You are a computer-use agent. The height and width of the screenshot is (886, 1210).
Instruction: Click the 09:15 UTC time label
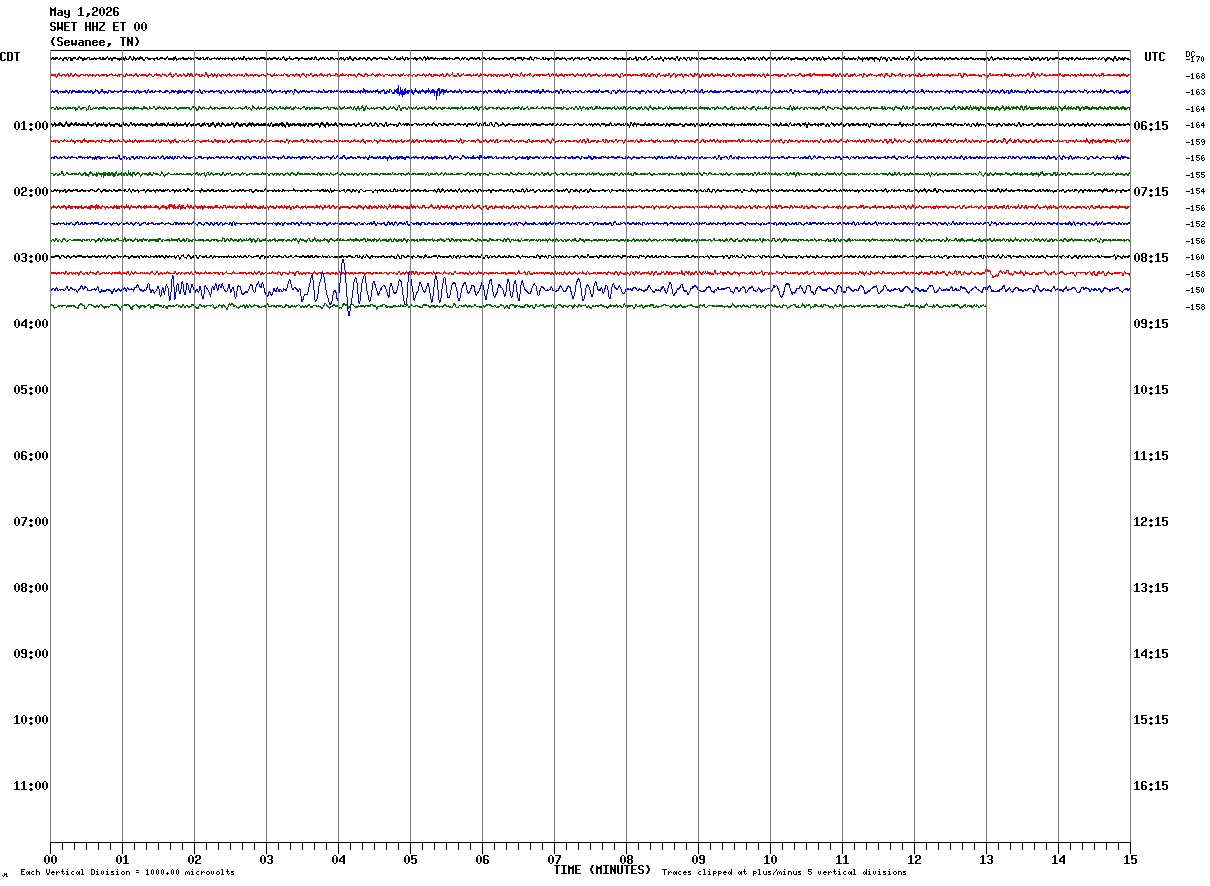1150,324
